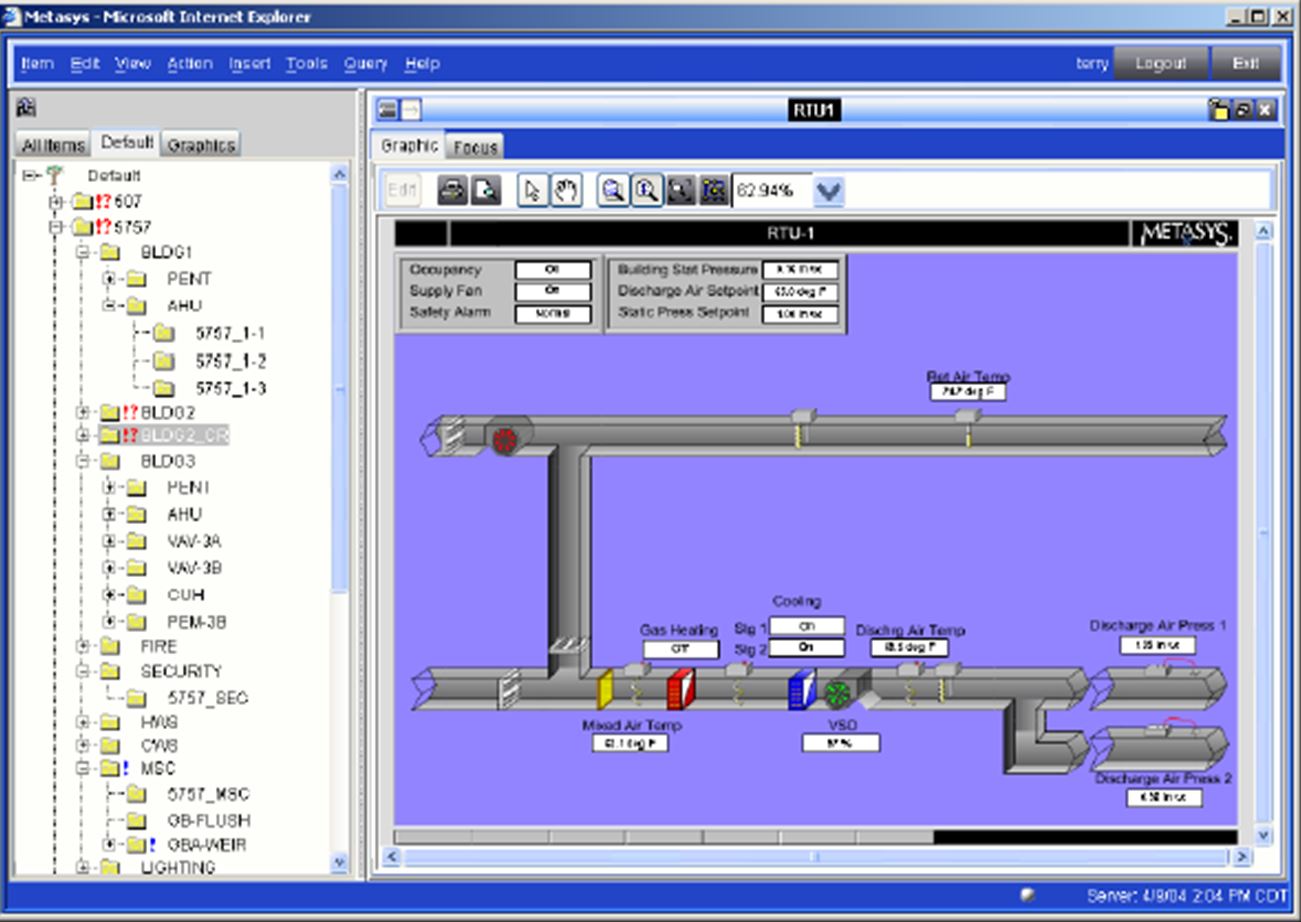Expand the 607 folder node

56,202
